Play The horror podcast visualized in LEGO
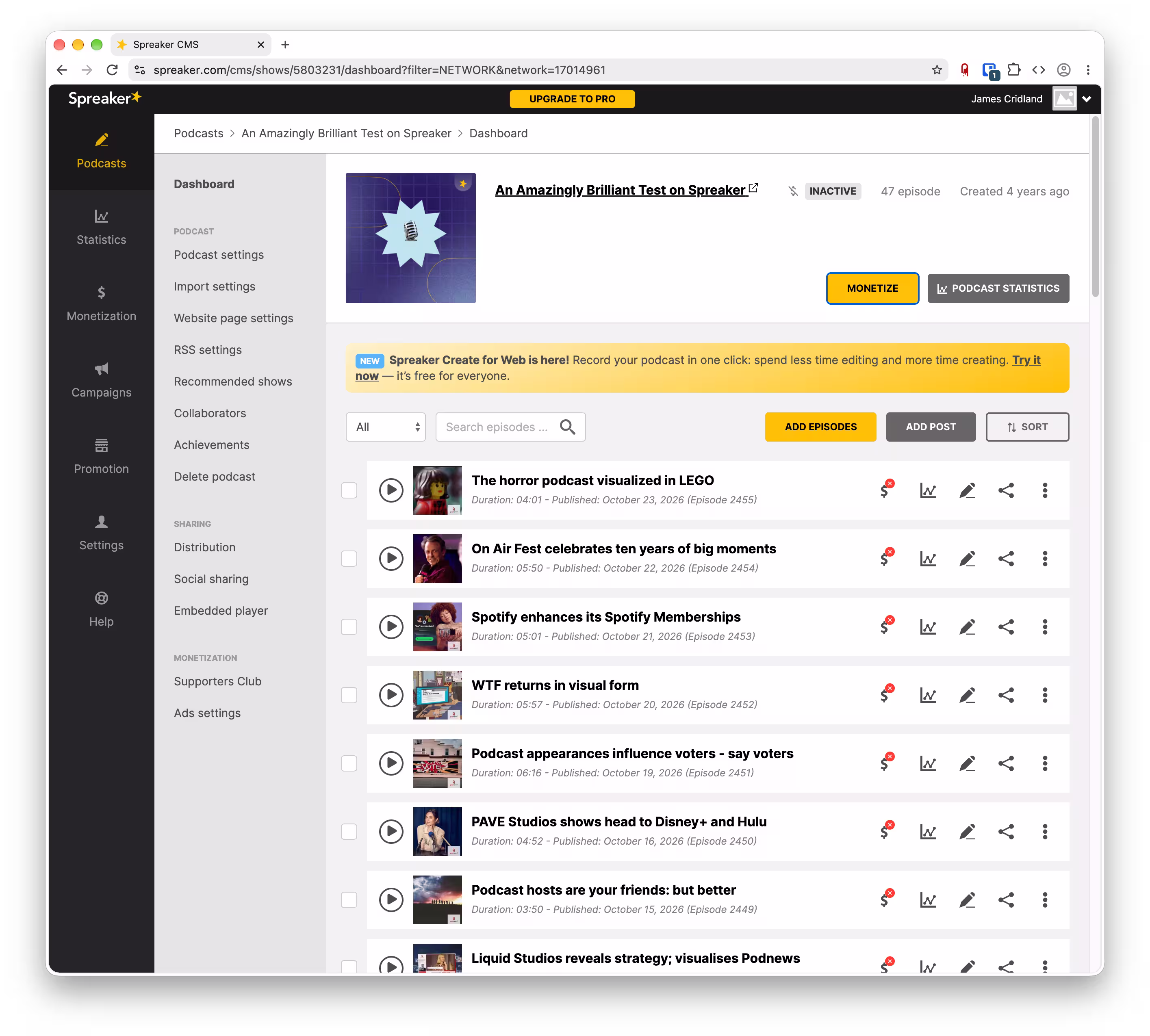Screen dimensions: 1150x1036 pyautogui.click(x=391, y=490)
